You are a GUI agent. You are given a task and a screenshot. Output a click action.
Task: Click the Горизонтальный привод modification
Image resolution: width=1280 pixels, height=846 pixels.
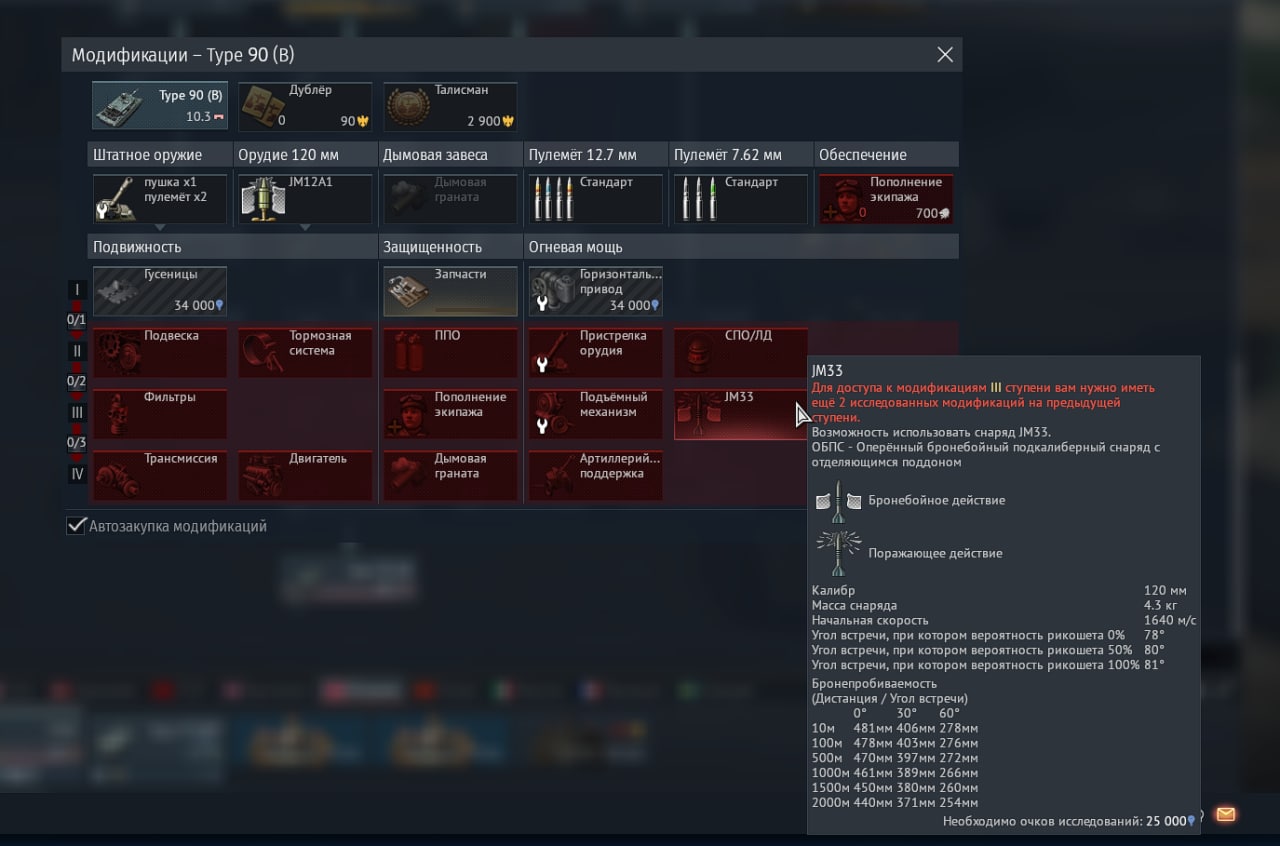595,291
